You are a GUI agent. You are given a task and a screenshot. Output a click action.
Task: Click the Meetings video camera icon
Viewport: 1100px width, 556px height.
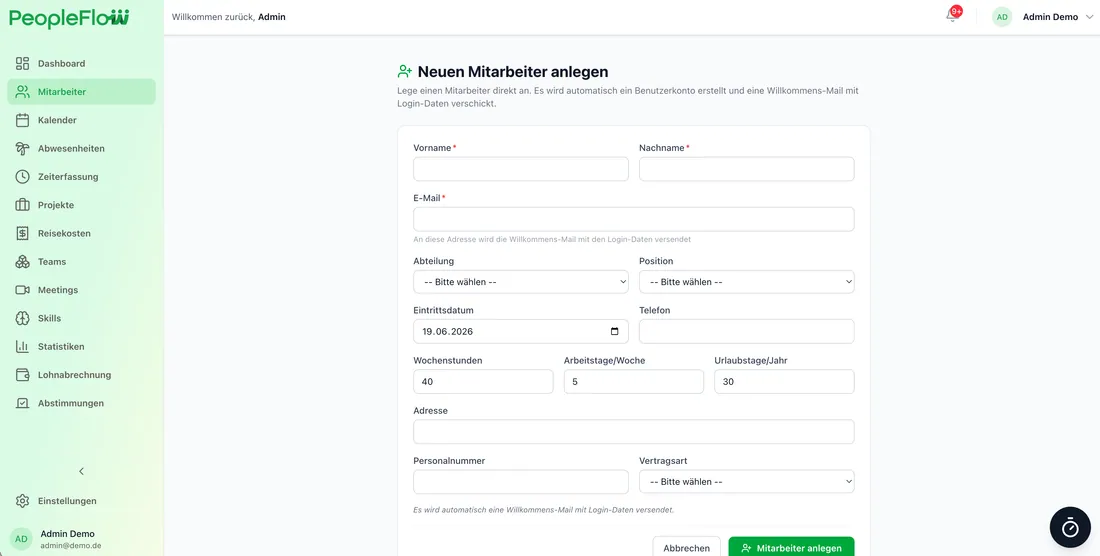click(x=22, y=290)
